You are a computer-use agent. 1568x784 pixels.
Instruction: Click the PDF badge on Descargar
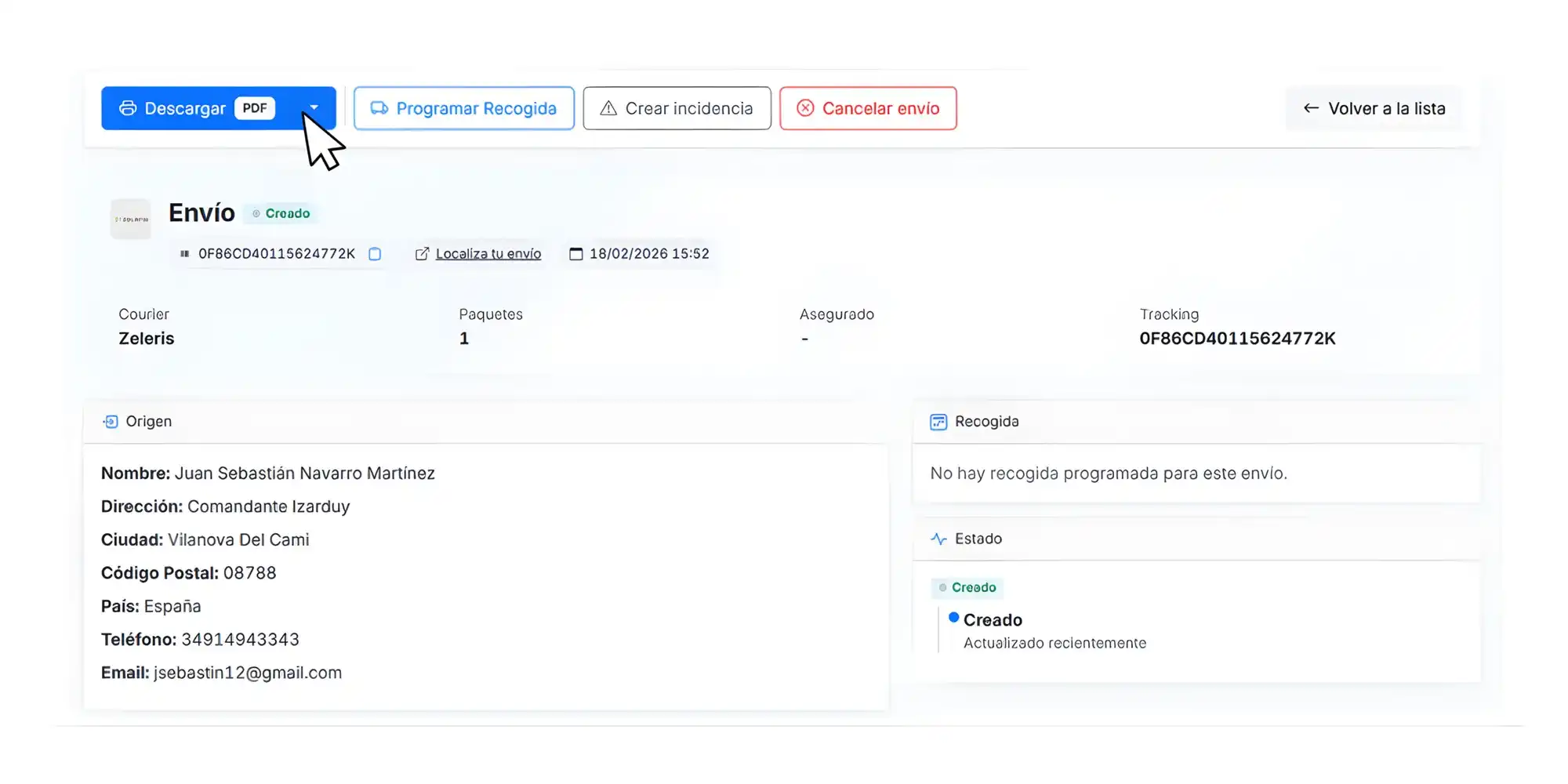[x=255, y=108]
